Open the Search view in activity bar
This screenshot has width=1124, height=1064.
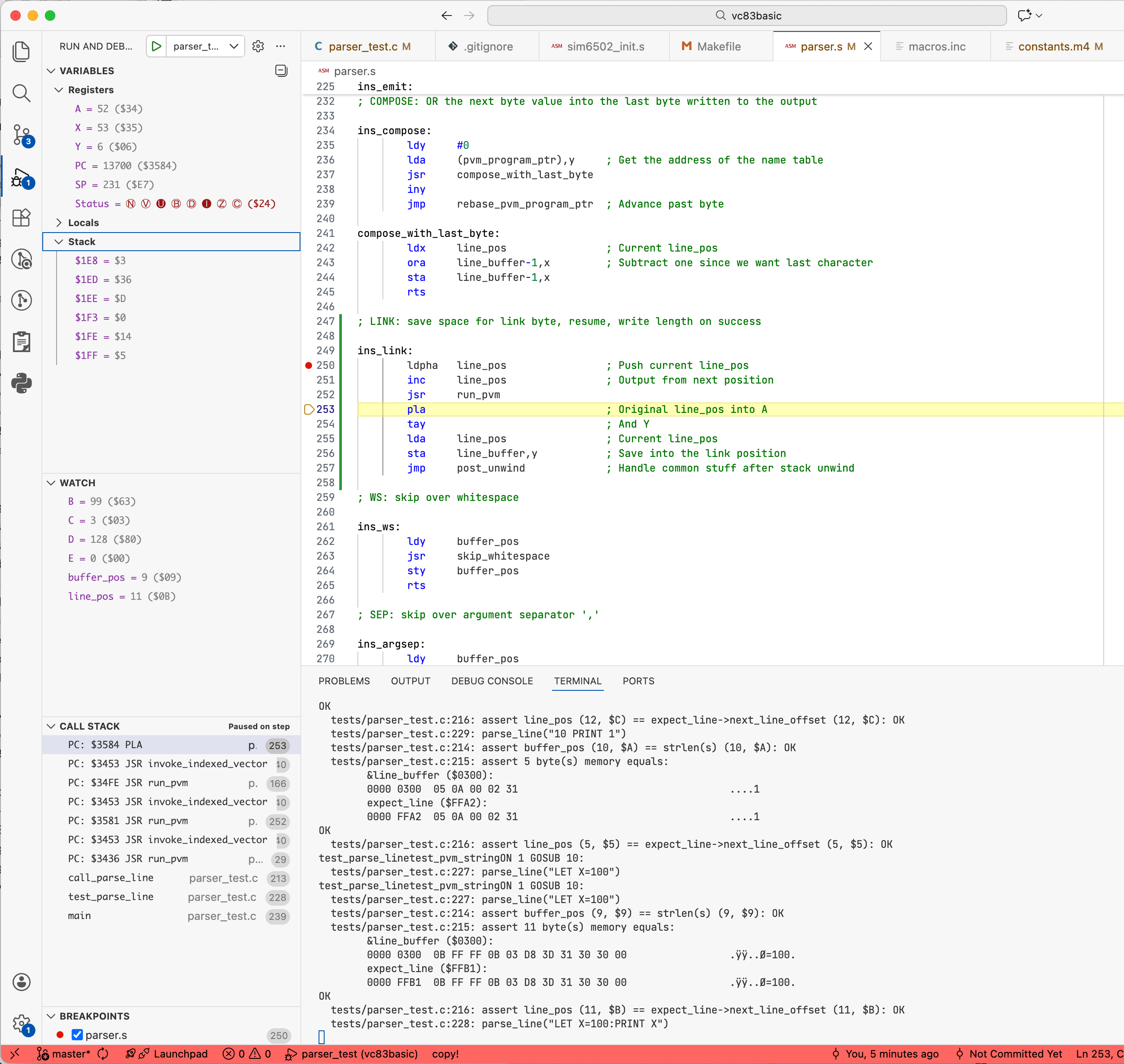[x=21, y=93]
